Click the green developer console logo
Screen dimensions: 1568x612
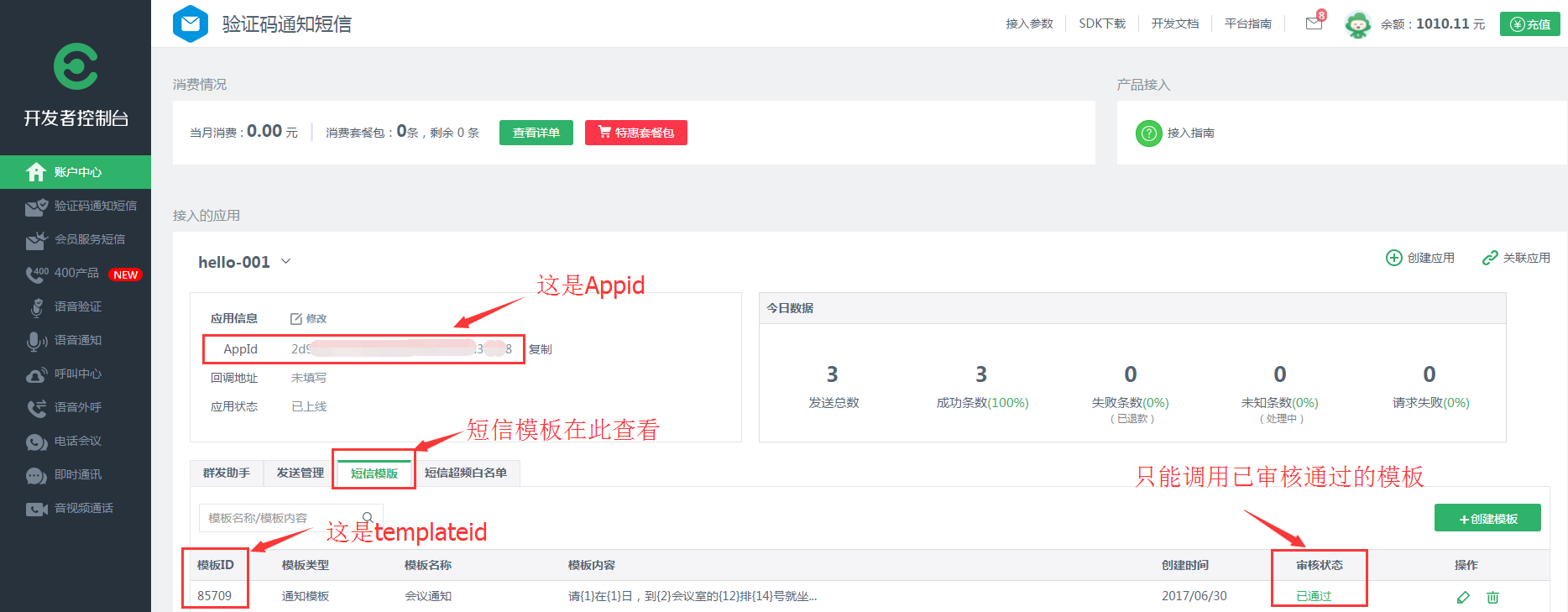tap(76, 66)
